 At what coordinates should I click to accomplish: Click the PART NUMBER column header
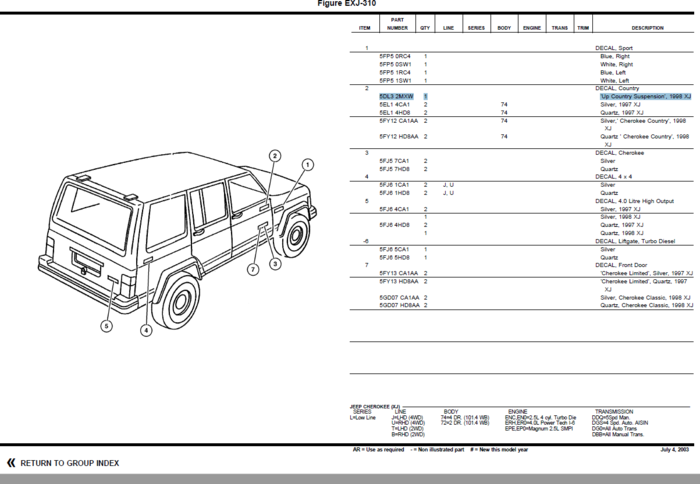pos(397,24)
